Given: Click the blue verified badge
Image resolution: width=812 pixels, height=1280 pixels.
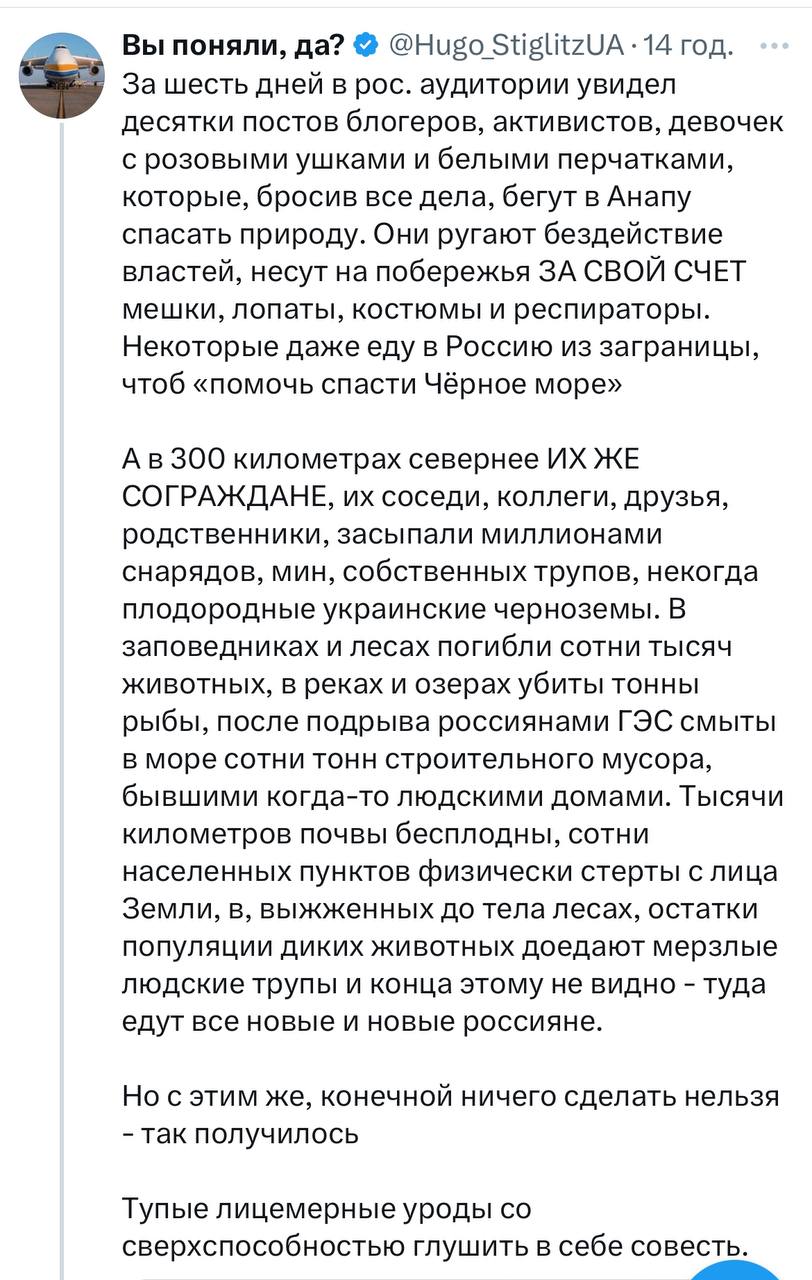Looking at the screenshot, I should [366, 45].
